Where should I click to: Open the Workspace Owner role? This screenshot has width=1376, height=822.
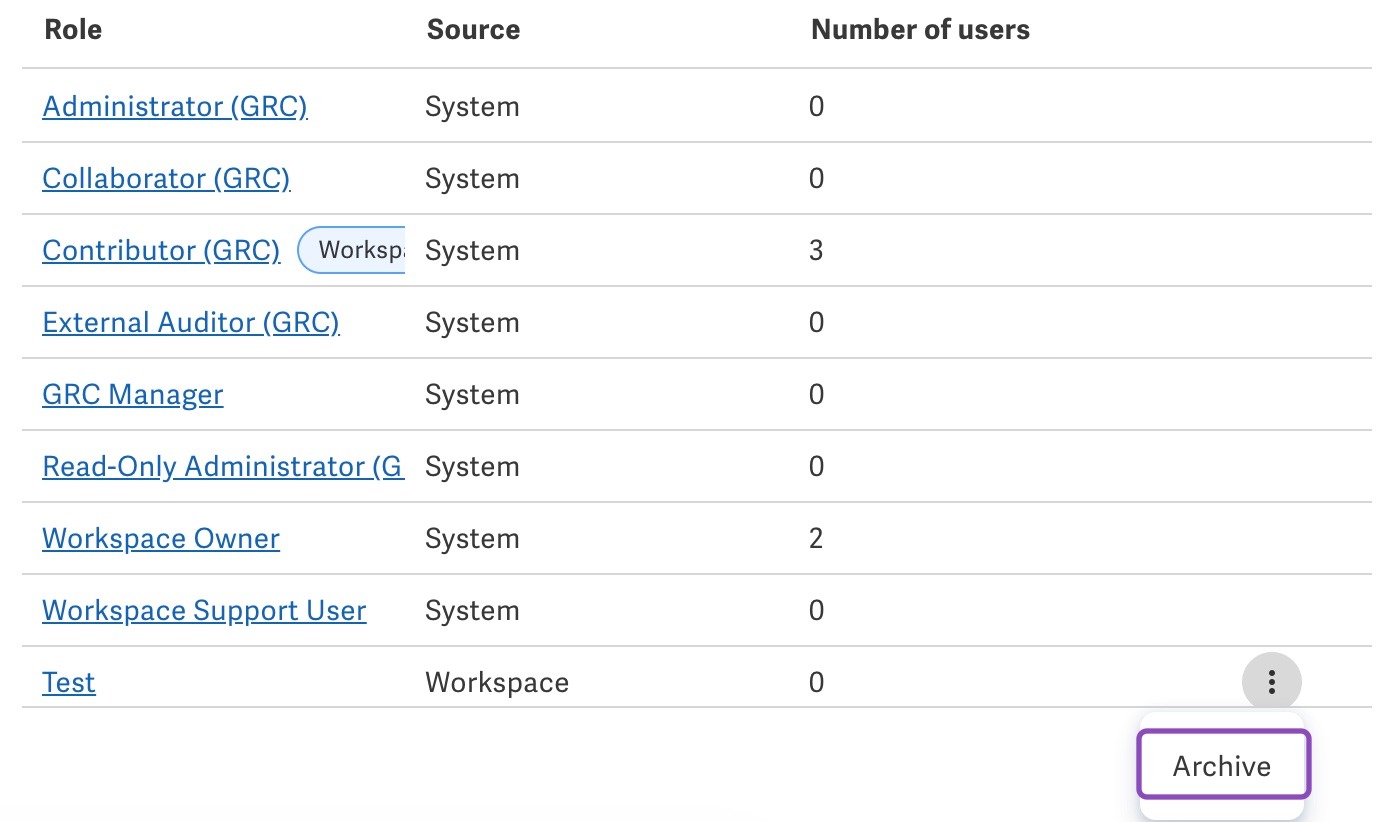161,538
